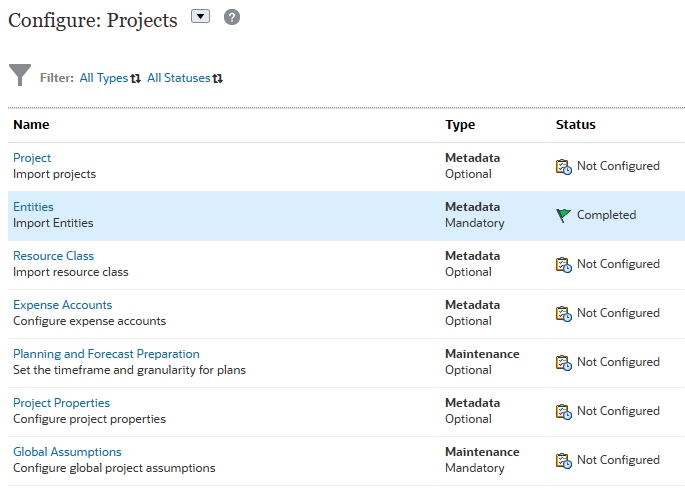Click the Planning and Forecast Preparation status icon
This screenshot has height=489, width=685.
point(564,362)
